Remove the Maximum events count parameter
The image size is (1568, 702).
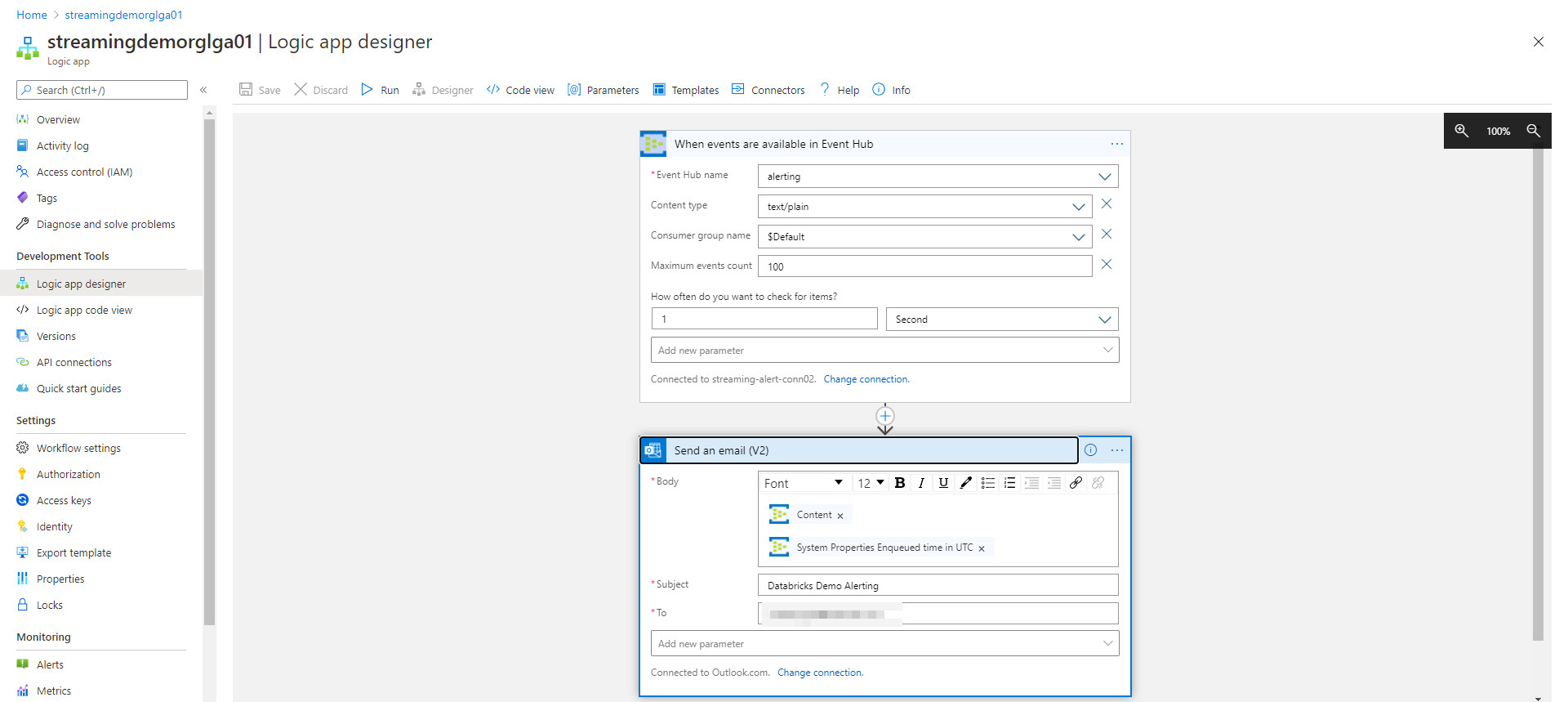pos(1107,265)
